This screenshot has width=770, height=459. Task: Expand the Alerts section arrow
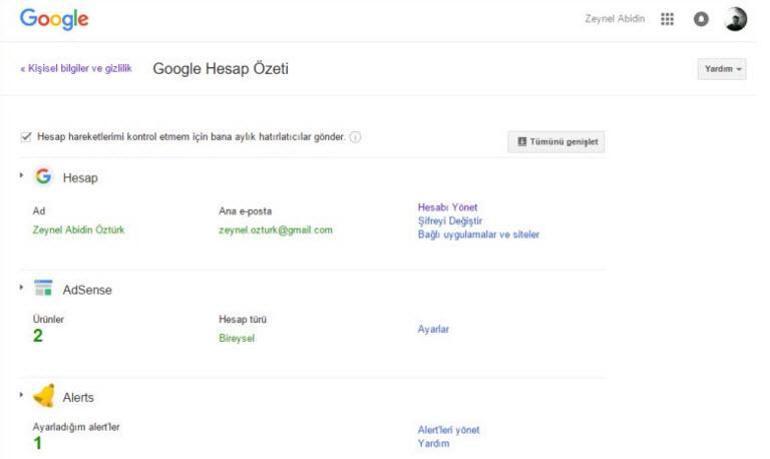pyautogui.click(x=21, y=395)
